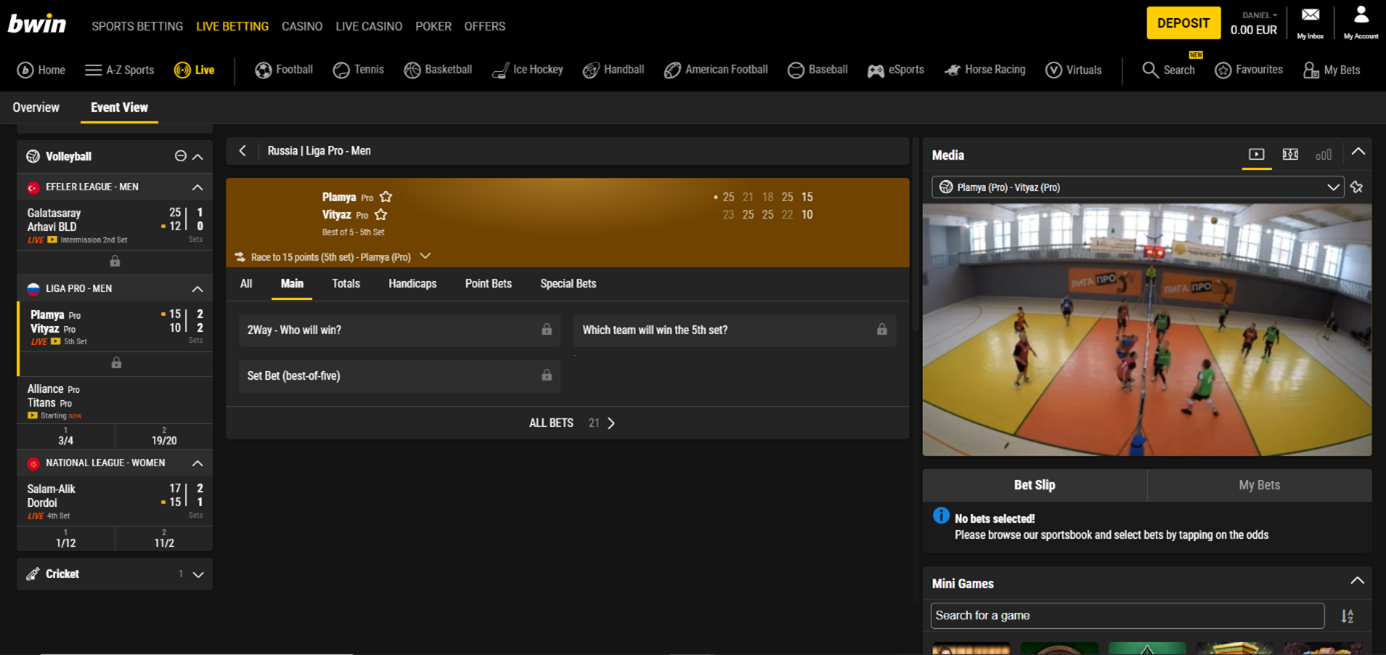Open Horse Racing section
The height and width of the screenshot is (655, 1386).
(984, 70)
